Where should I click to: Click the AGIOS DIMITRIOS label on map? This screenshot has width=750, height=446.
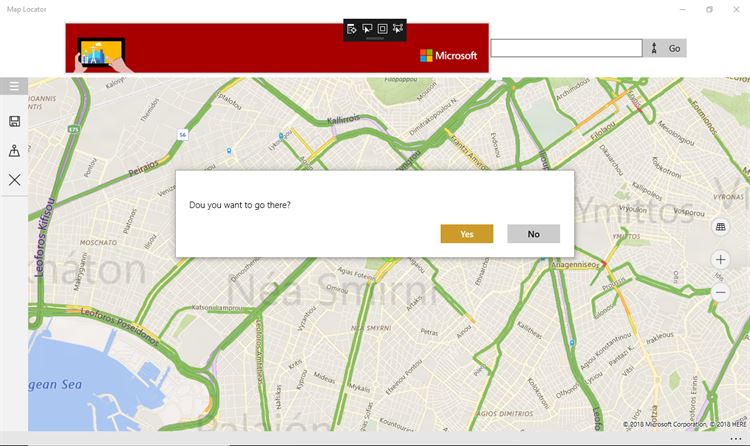click(x=506, y=413)
